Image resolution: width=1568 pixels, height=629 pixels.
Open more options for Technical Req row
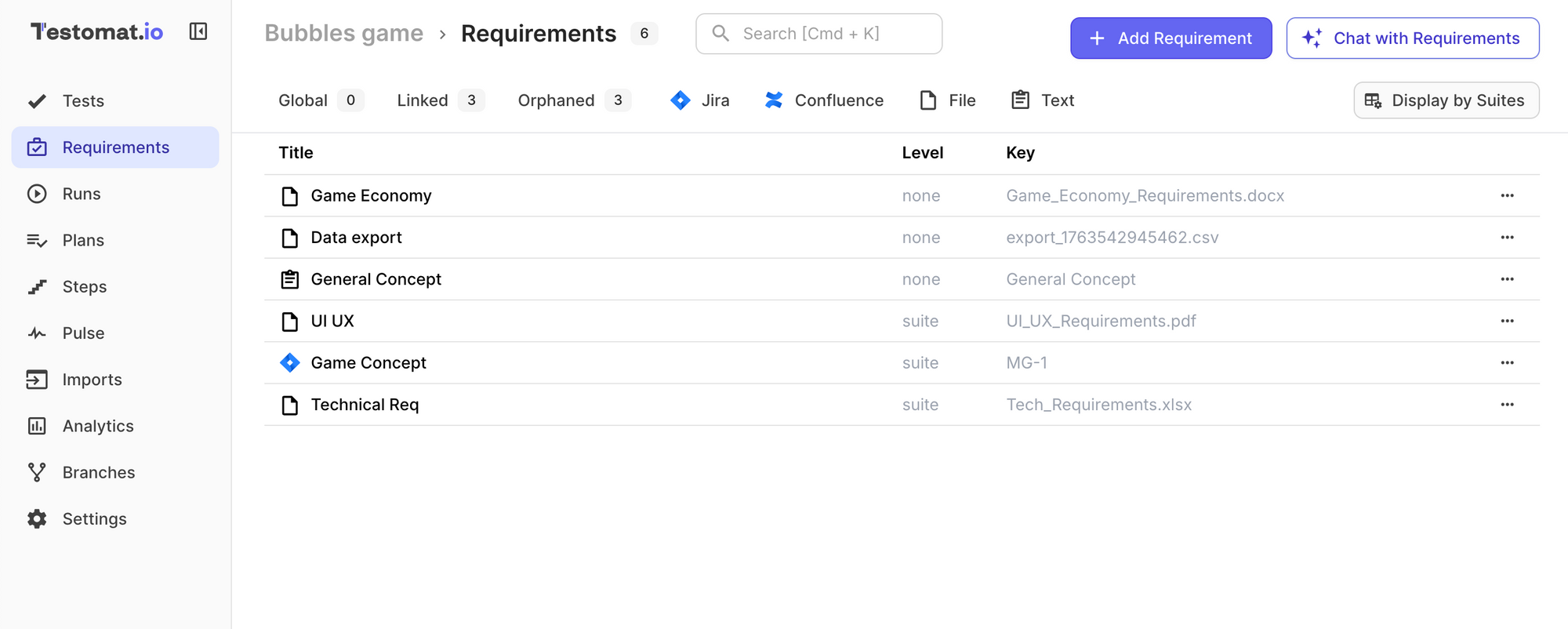[1507, 405]
